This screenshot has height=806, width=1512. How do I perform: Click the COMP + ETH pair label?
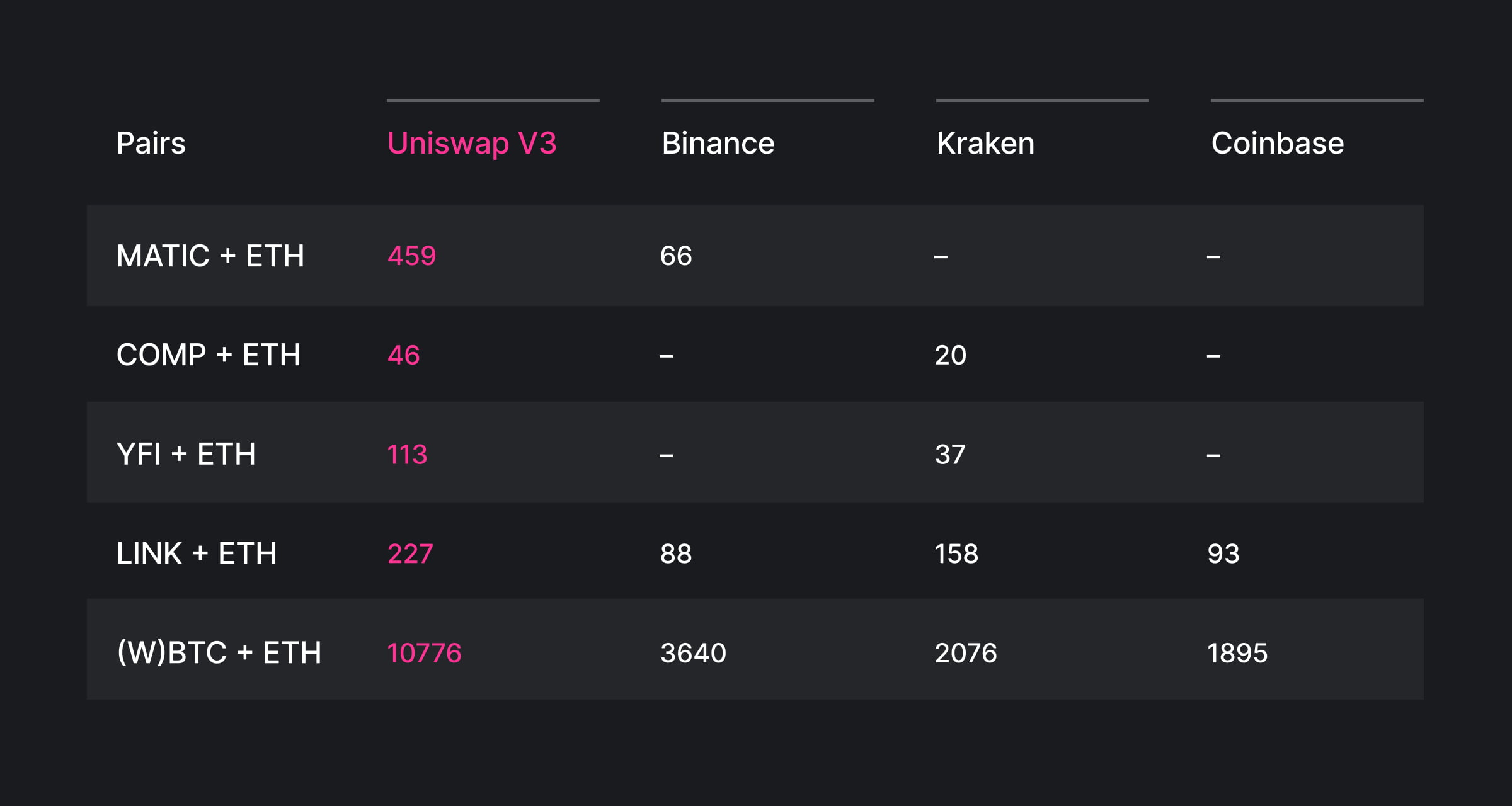click(x=209, y=355)
